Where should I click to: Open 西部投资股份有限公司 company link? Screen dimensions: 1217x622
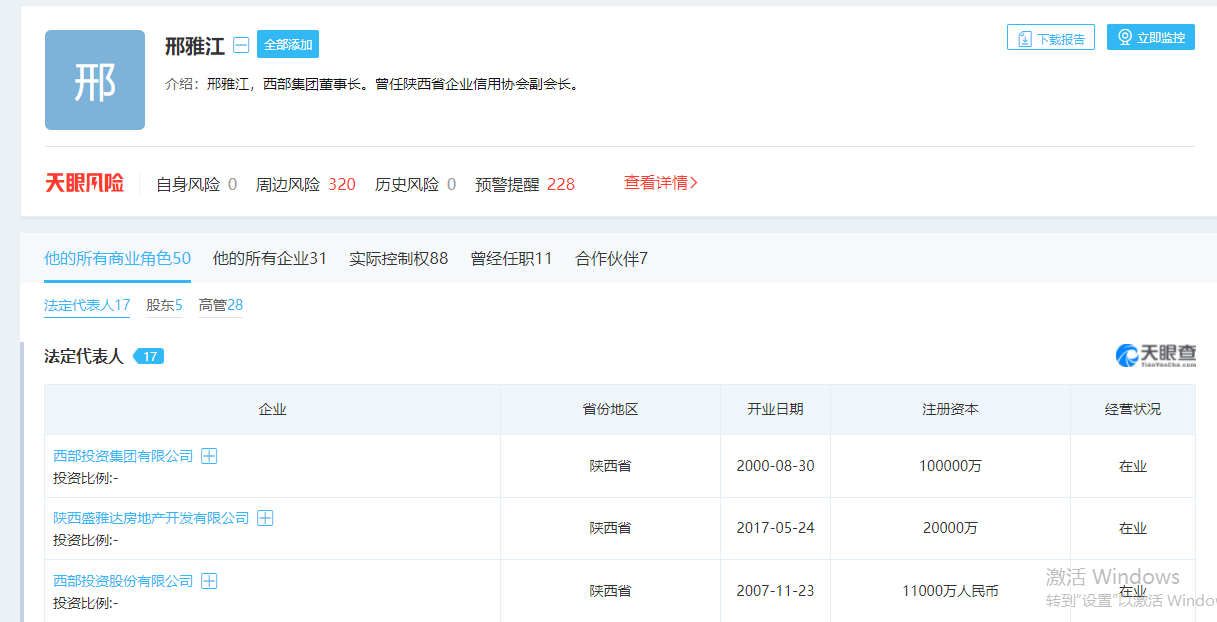click(x=123, y=581)
